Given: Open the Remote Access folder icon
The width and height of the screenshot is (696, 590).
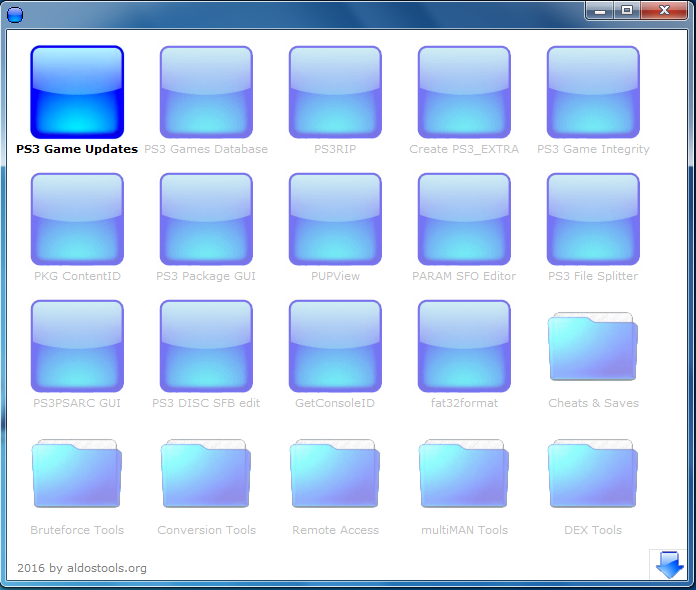Looking at the screenshot, I should (x=335, y=473).
